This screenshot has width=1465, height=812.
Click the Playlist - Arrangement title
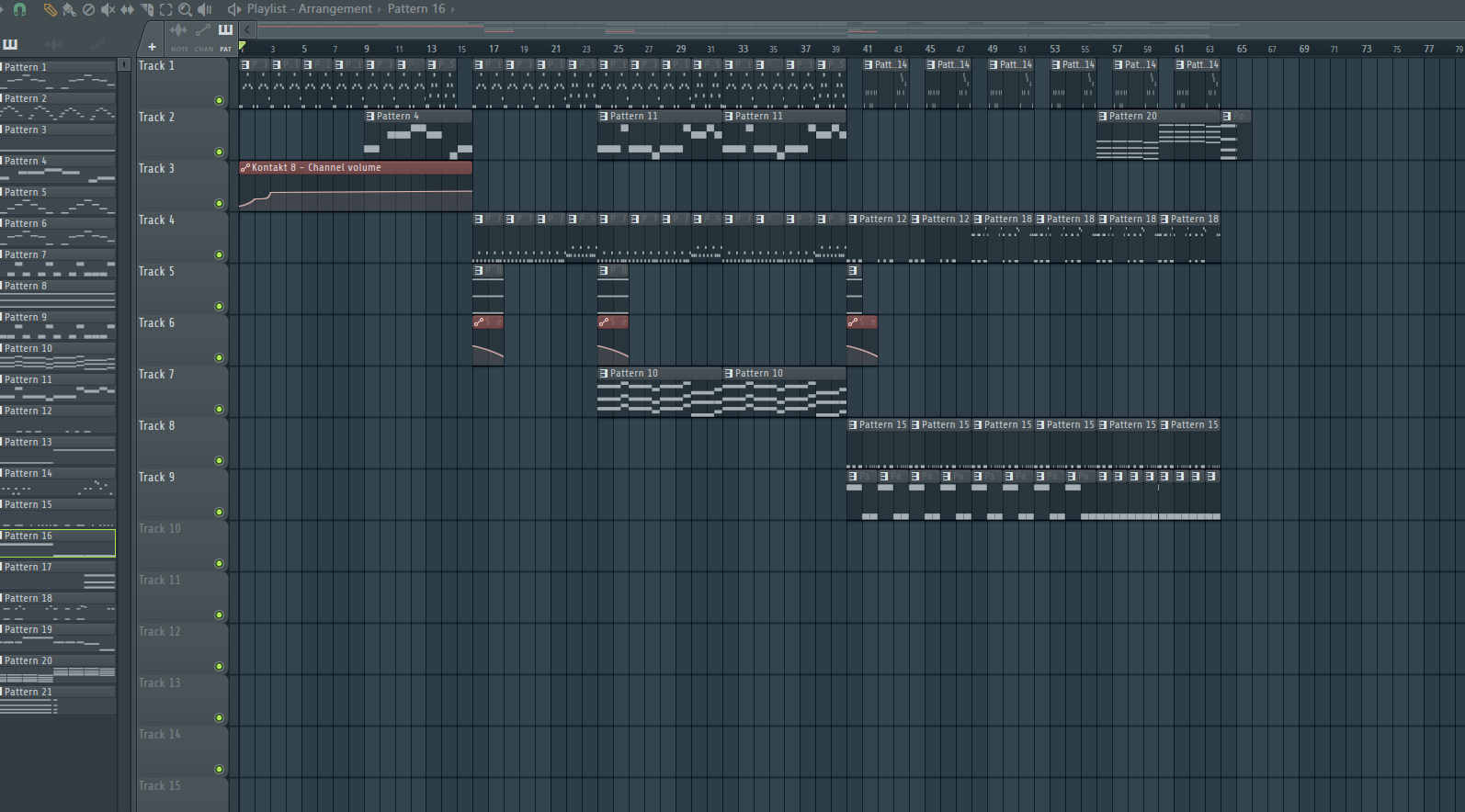coord(310,9)
